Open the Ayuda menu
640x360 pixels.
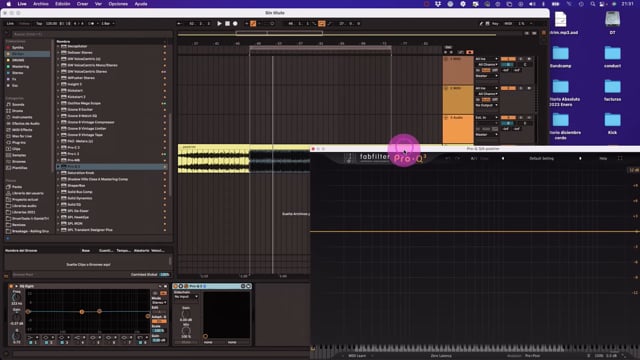(x=141, y=4)
